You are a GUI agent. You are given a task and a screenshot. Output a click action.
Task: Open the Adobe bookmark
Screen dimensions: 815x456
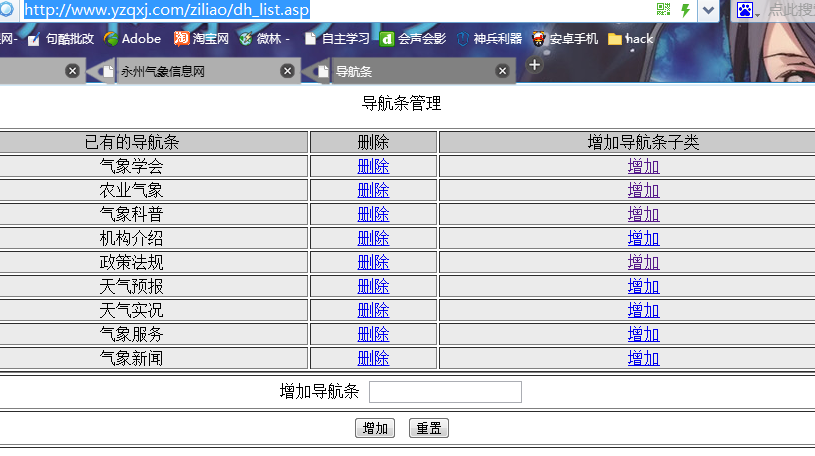(133, 39)
